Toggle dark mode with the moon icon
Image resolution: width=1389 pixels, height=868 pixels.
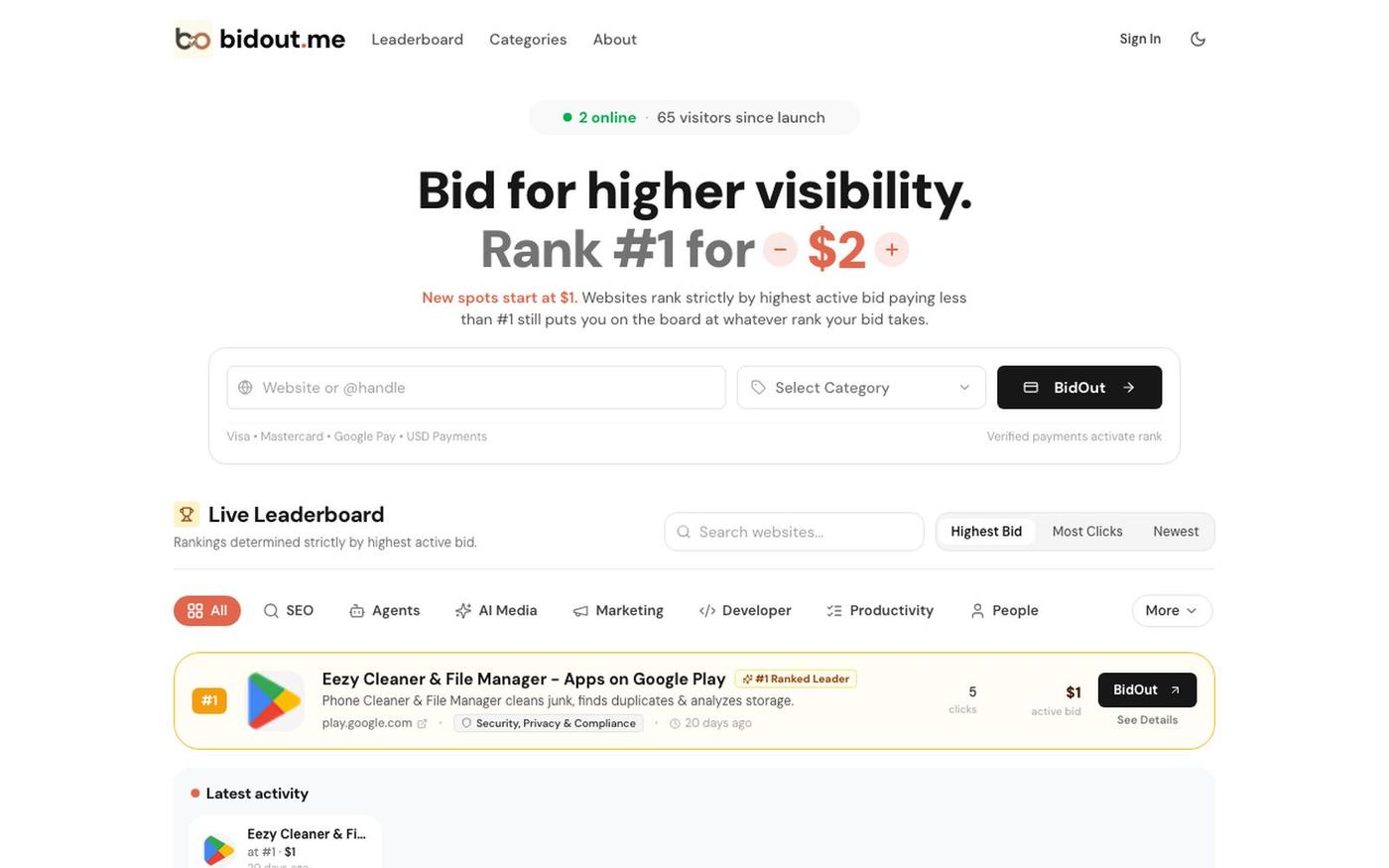click(1198, 39)
